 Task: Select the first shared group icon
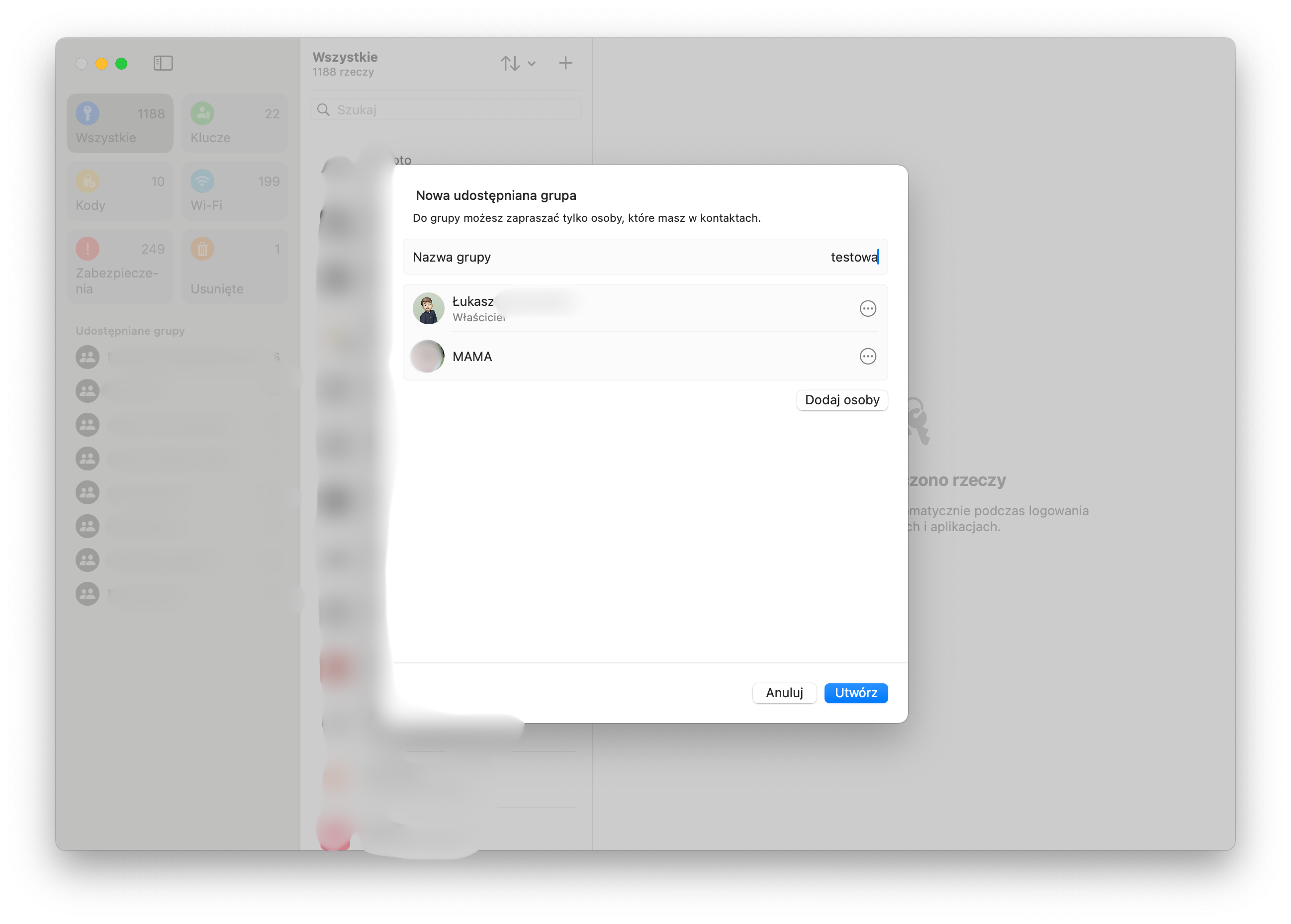coord(88,357)
